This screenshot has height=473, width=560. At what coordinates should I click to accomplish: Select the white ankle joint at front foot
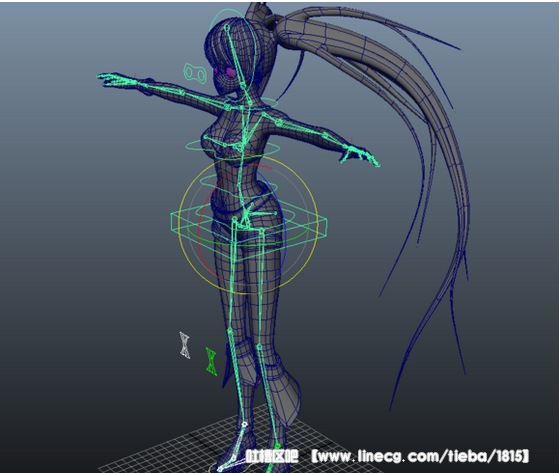(244, 424)
